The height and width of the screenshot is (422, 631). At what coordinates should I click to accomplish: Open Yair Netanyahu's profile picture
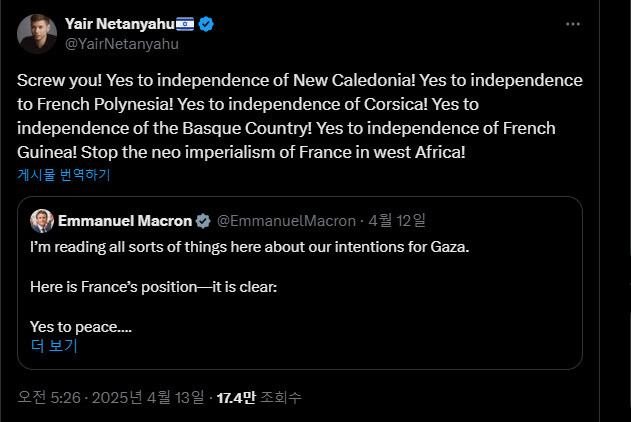tap(35, 33)
